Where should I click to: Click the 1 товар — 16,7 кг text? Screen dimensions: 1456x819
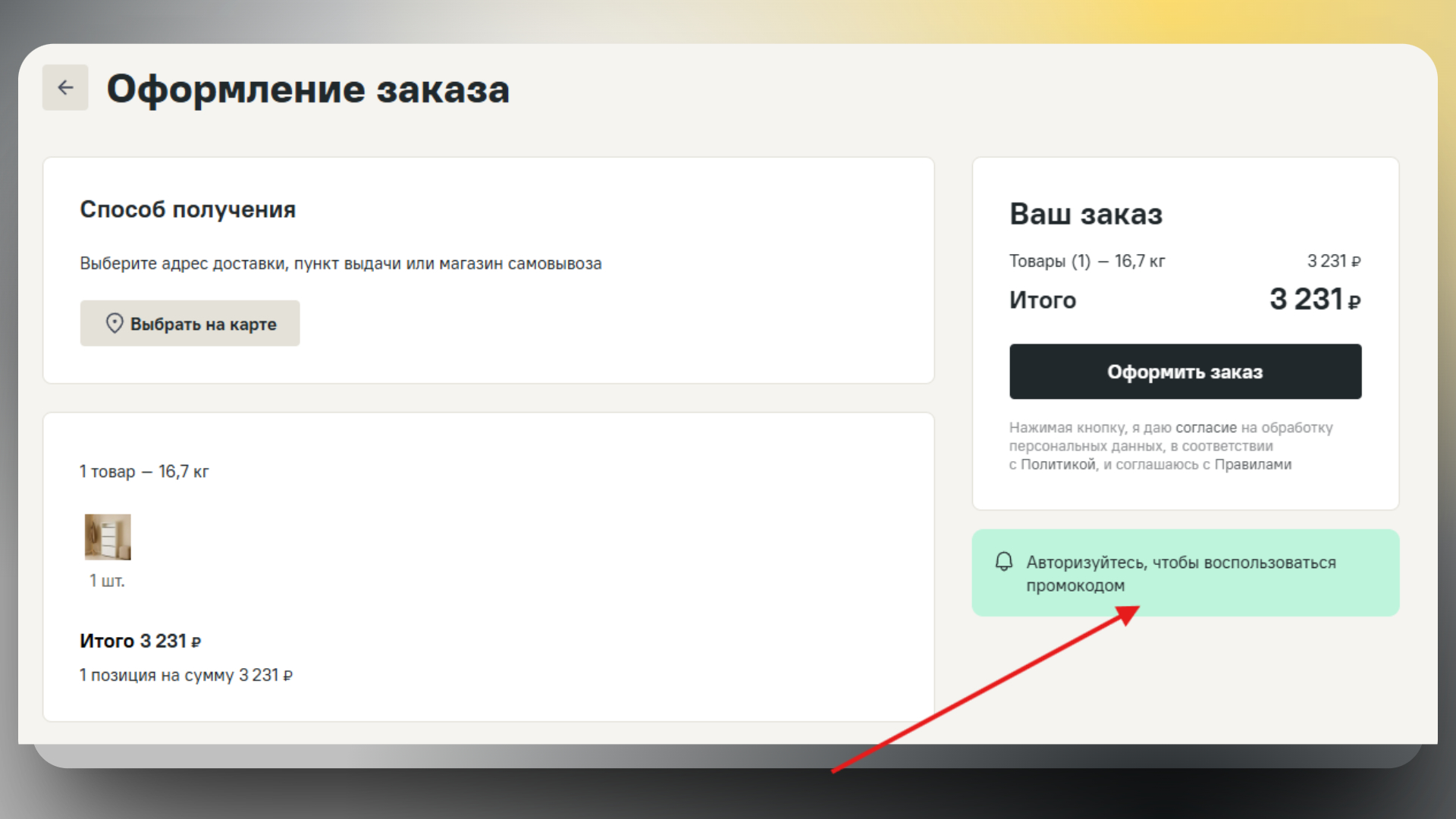(x=144, y=472)
